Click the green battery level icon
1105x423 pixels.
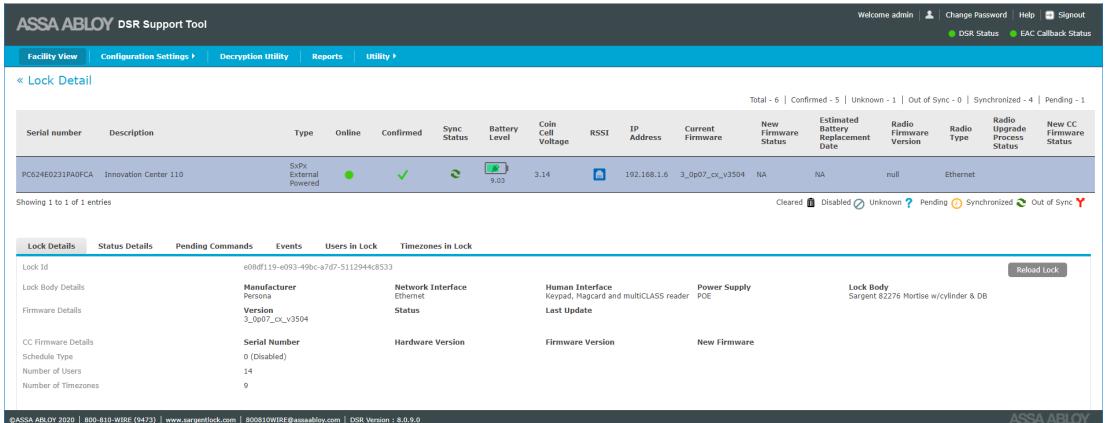point(496,168)
